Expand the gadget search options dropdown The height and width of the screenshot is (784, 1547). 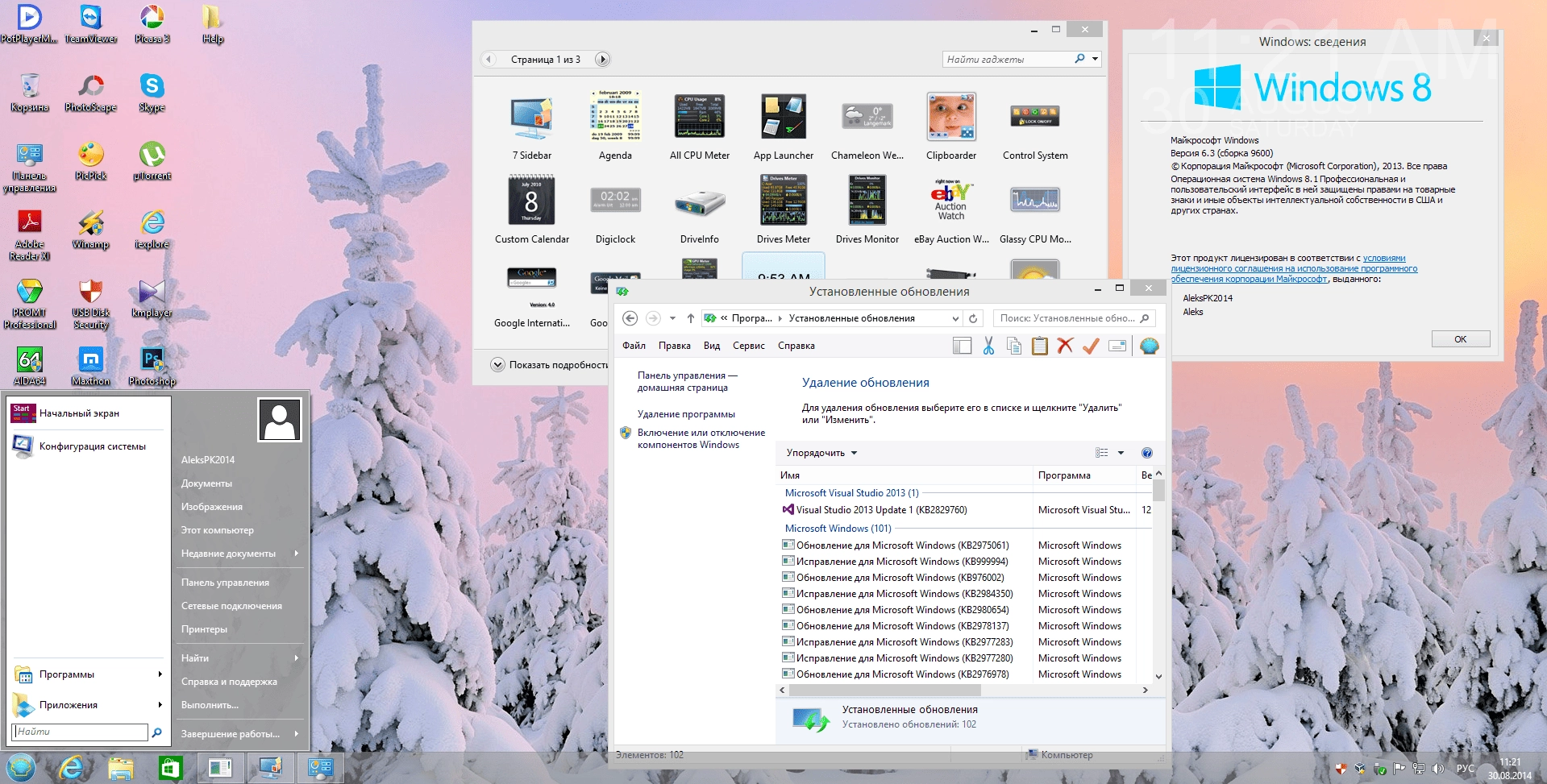tap(1095, 59)
